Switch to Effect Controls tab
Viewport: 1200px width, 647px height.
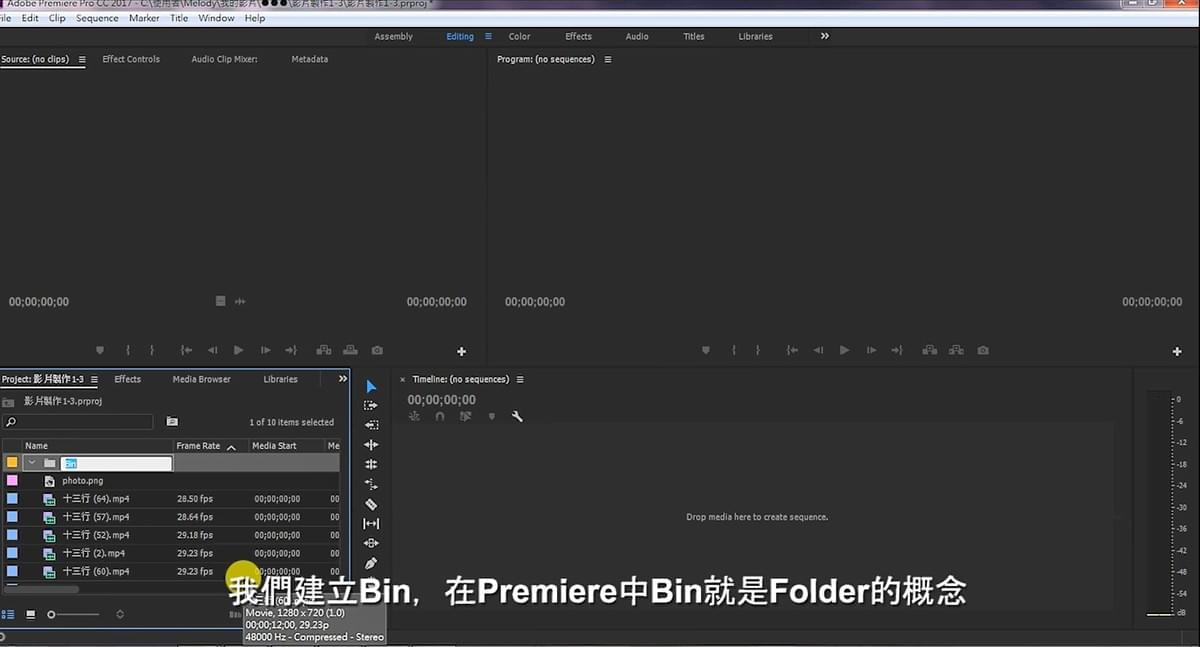131,59
